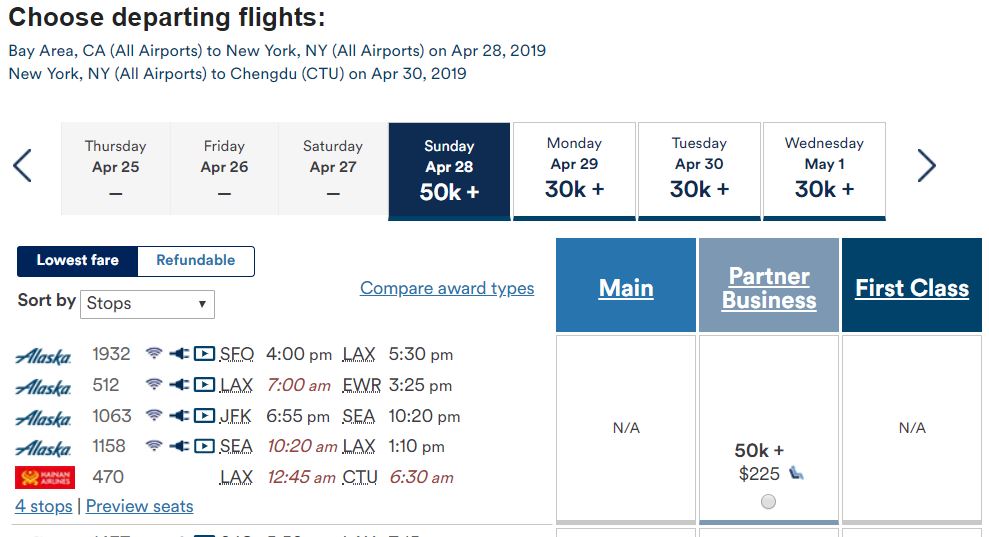Go to previous dates with the left arrow

23,166
